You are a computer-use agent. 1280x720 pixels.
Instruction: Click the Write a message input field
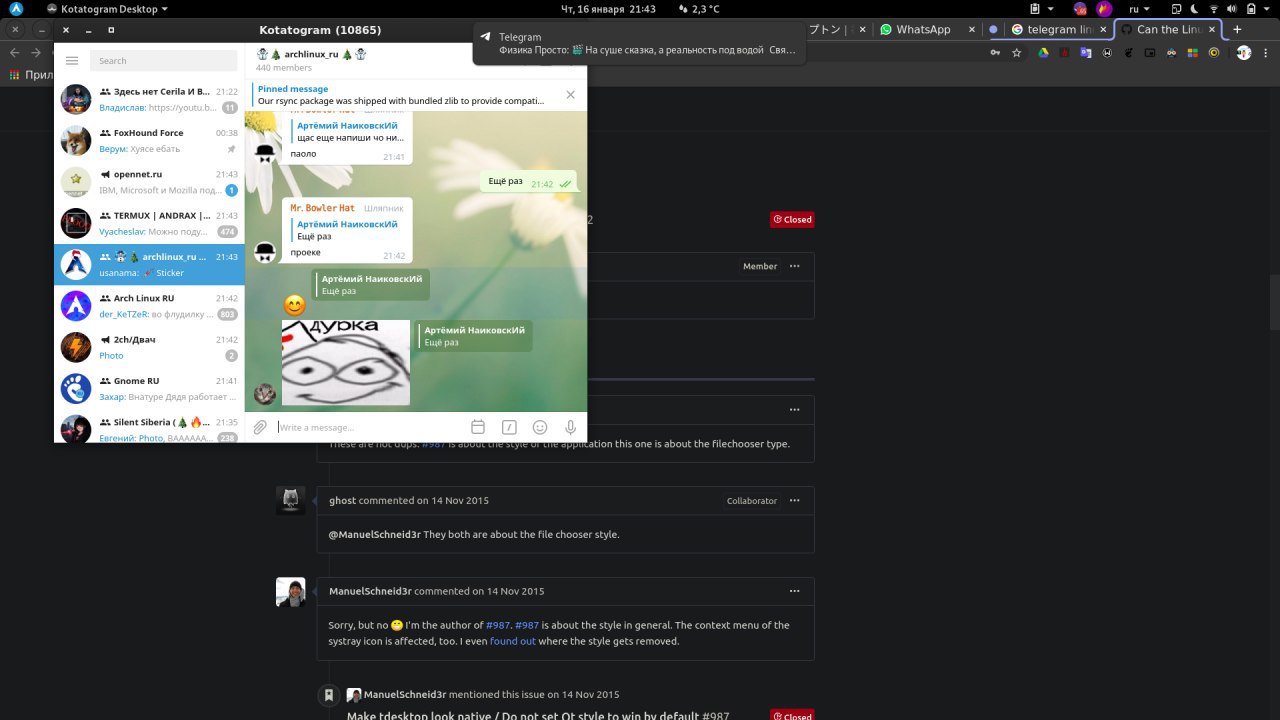370,427
